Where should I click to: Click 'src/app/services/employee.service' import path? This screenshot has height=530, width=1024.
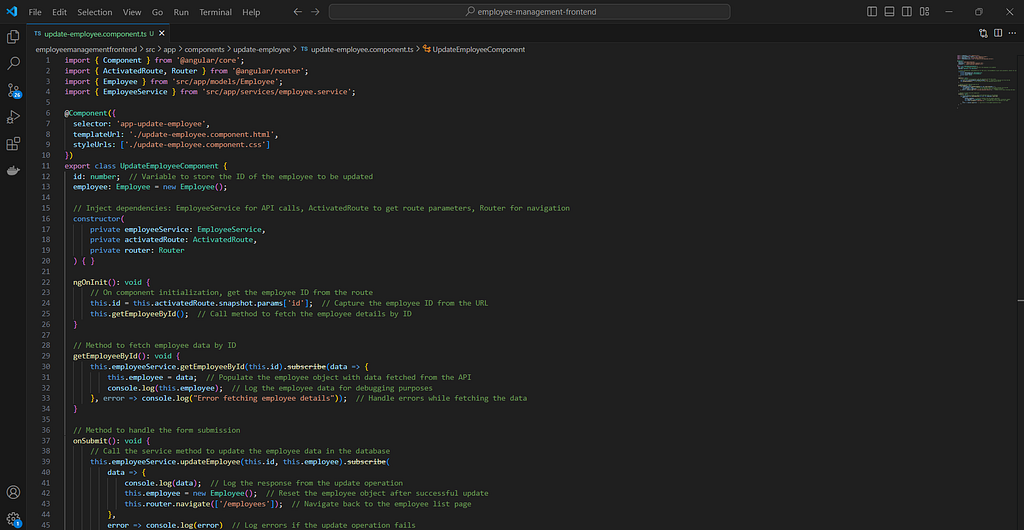click(278, 92)
